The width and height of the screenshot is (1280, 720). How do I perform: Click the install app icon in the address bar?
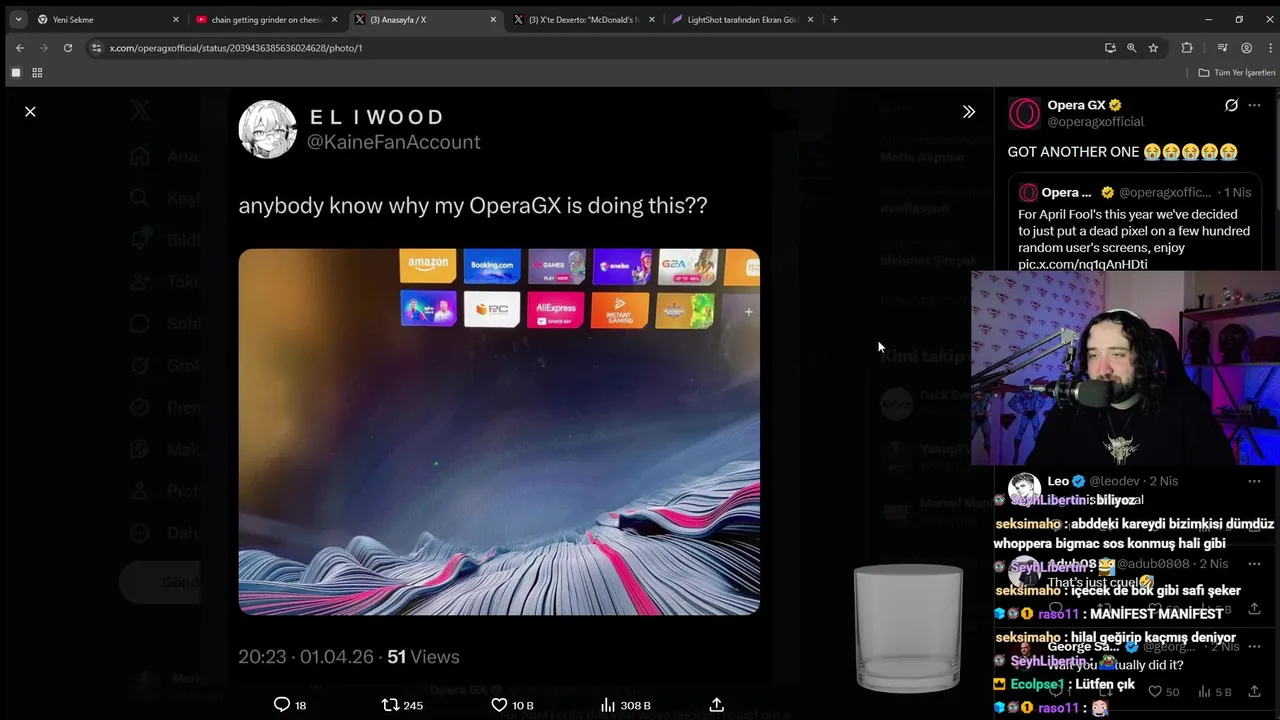(x=1110, y=48)
